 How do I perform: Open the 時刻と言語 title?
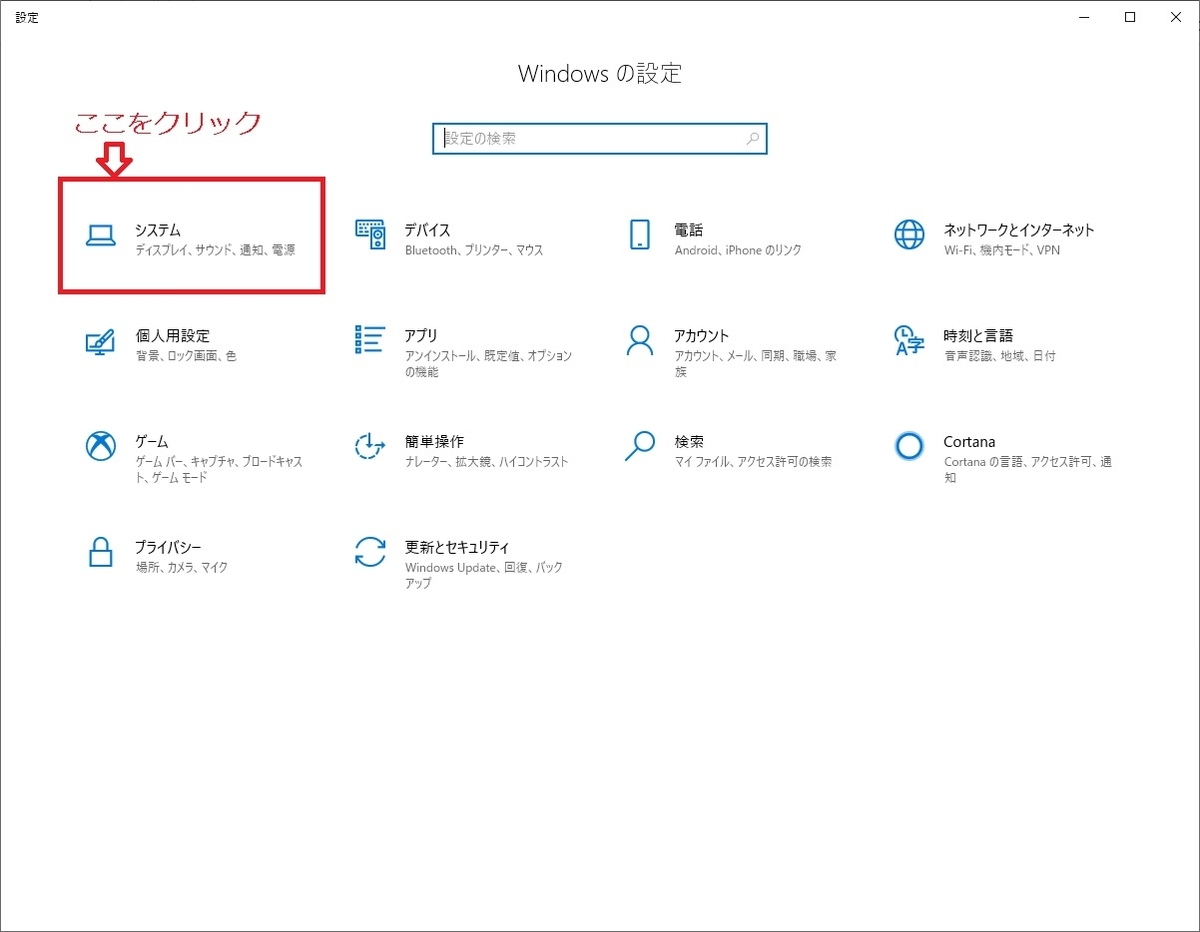[x=979, y=336]
